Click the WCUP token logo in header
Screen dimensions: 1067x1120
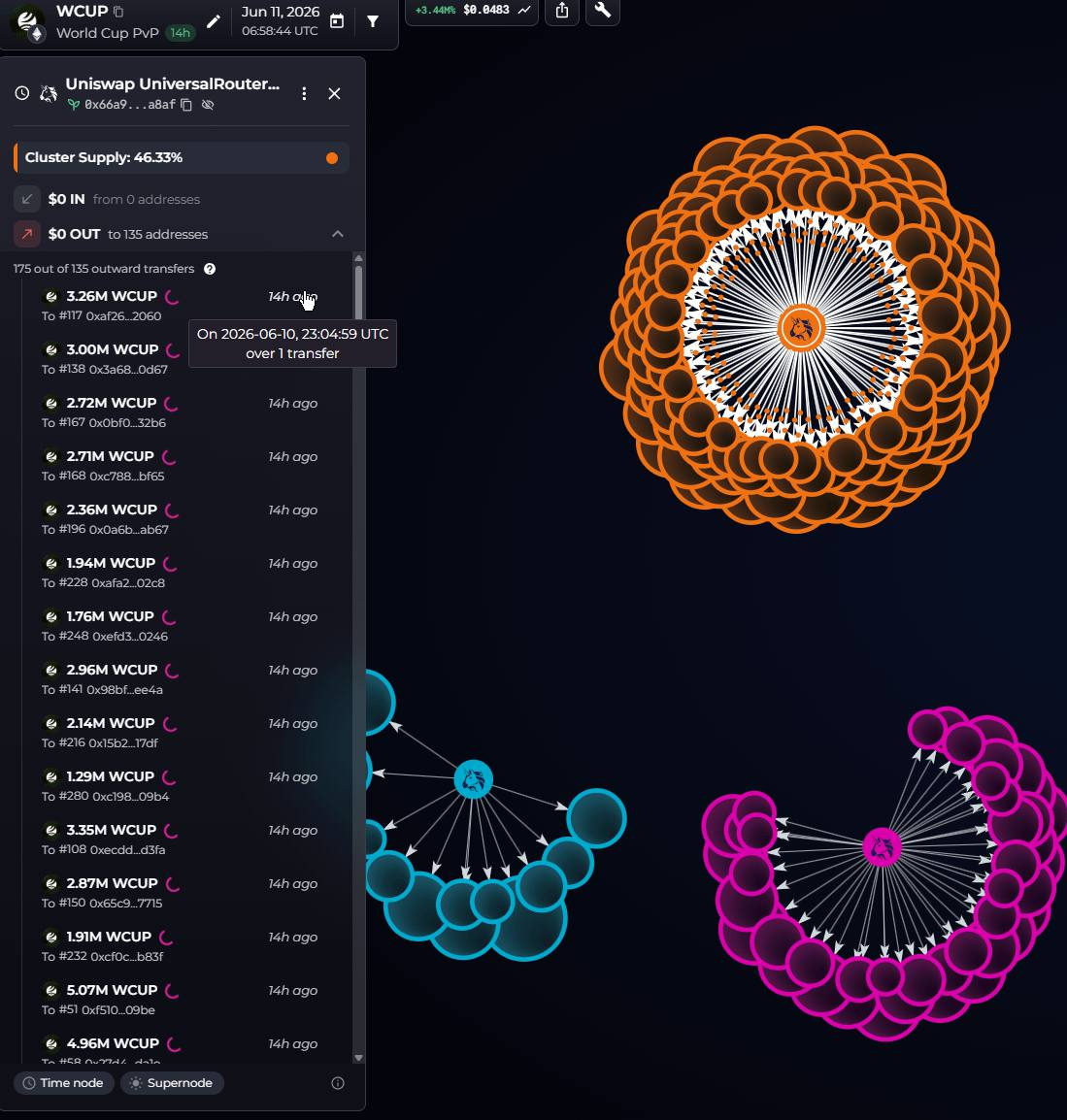tap(27, 21)
